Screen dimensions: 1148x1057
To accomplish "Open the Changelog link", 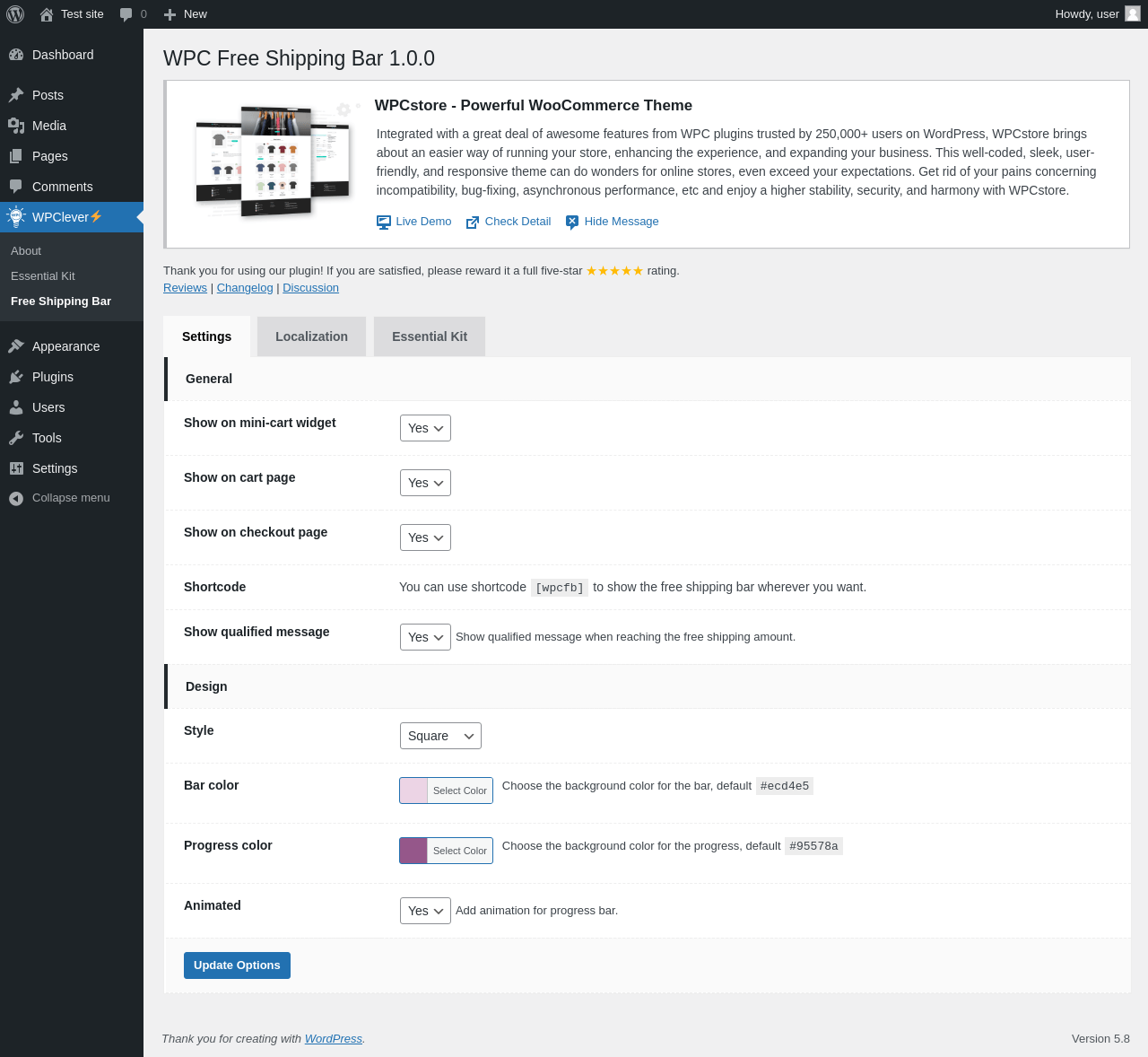I will pos(245,288).
